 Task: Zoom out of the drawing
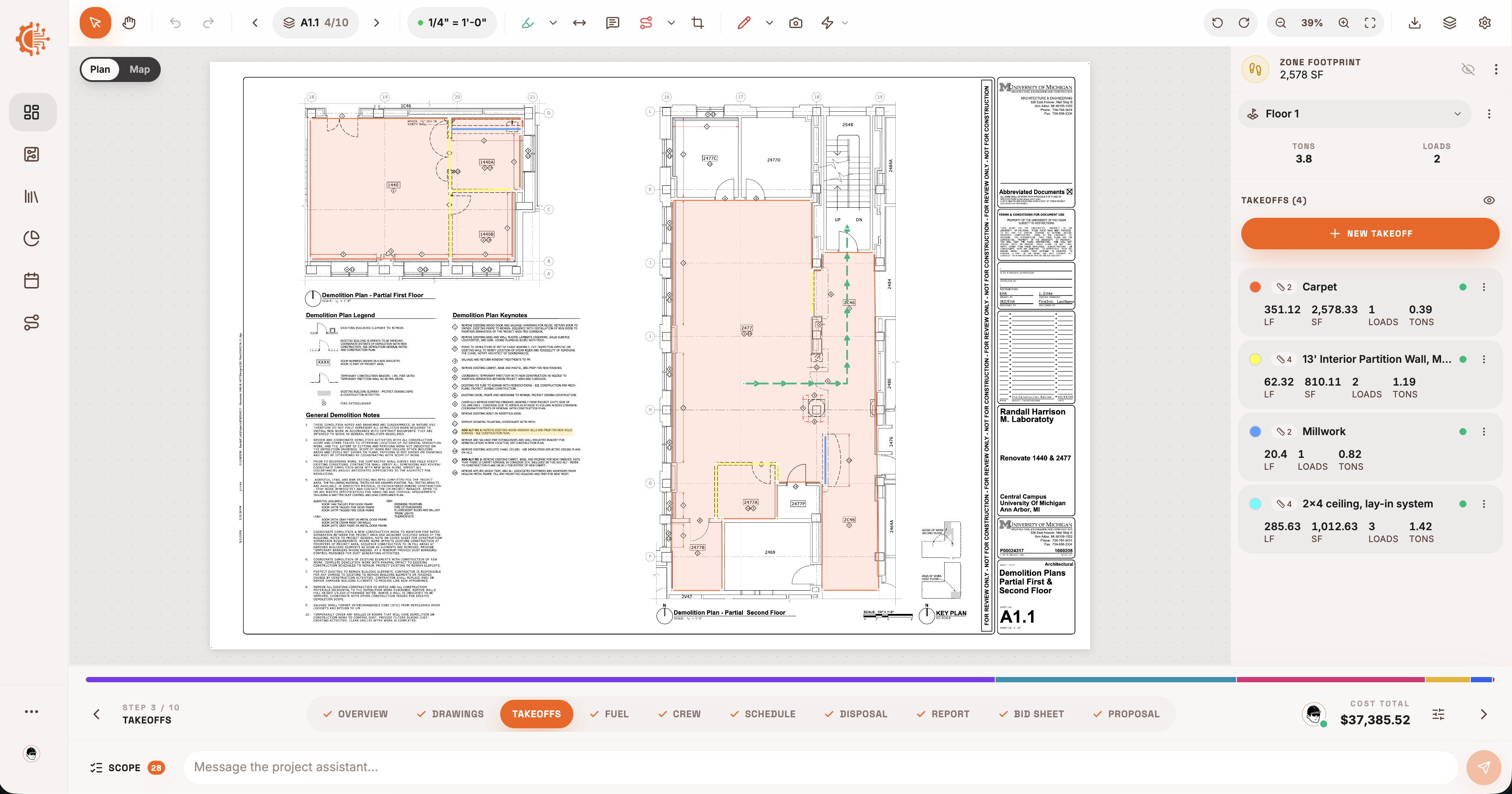(1281, 23)
